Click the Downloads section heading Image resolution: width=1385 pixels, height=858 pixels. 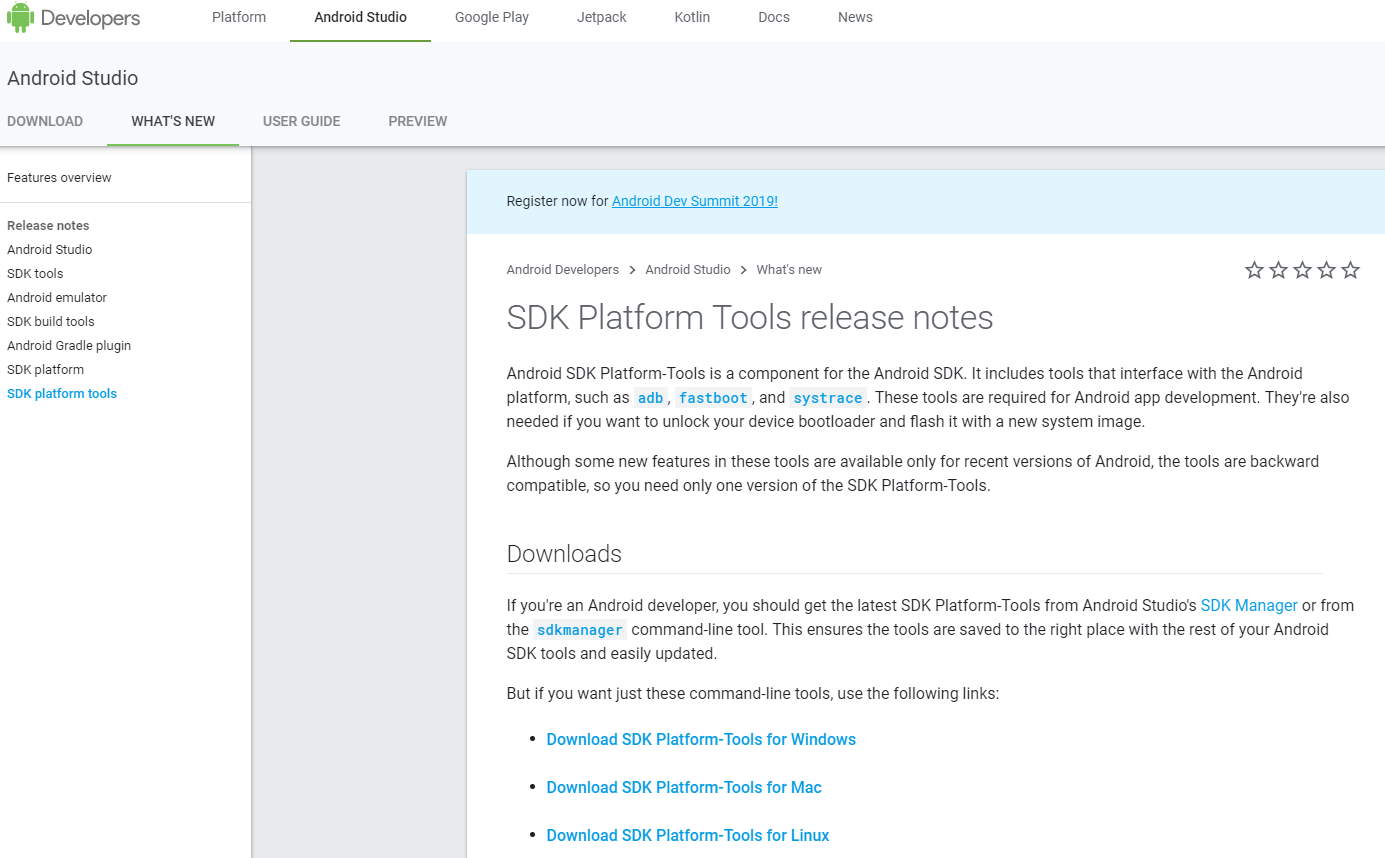coord(564,554)
